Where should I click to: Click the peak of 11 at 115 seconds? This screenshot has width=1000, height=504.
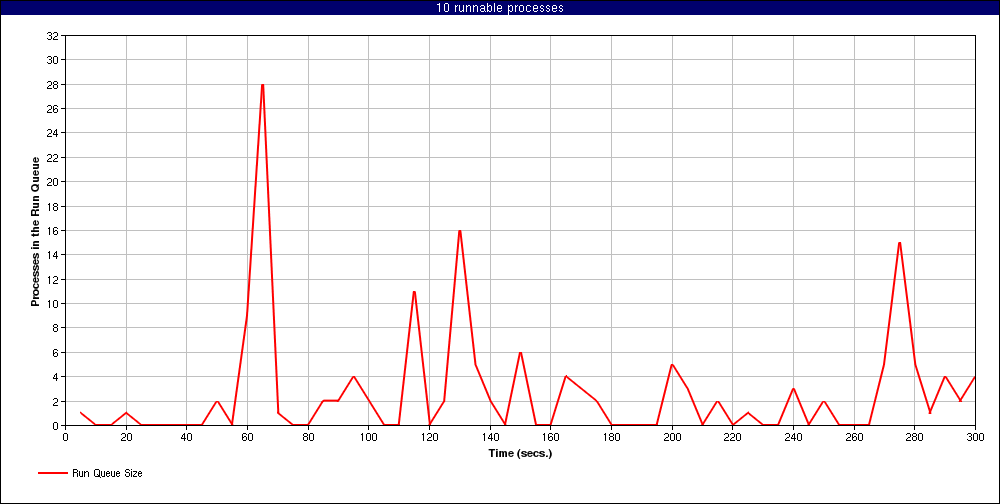click(x=414, y=292)
